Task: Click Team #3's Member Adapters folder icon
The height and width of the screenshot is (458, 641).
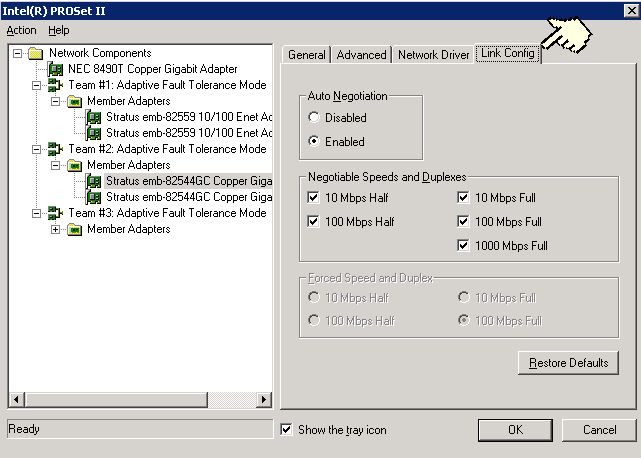Action: coord(74,229)
